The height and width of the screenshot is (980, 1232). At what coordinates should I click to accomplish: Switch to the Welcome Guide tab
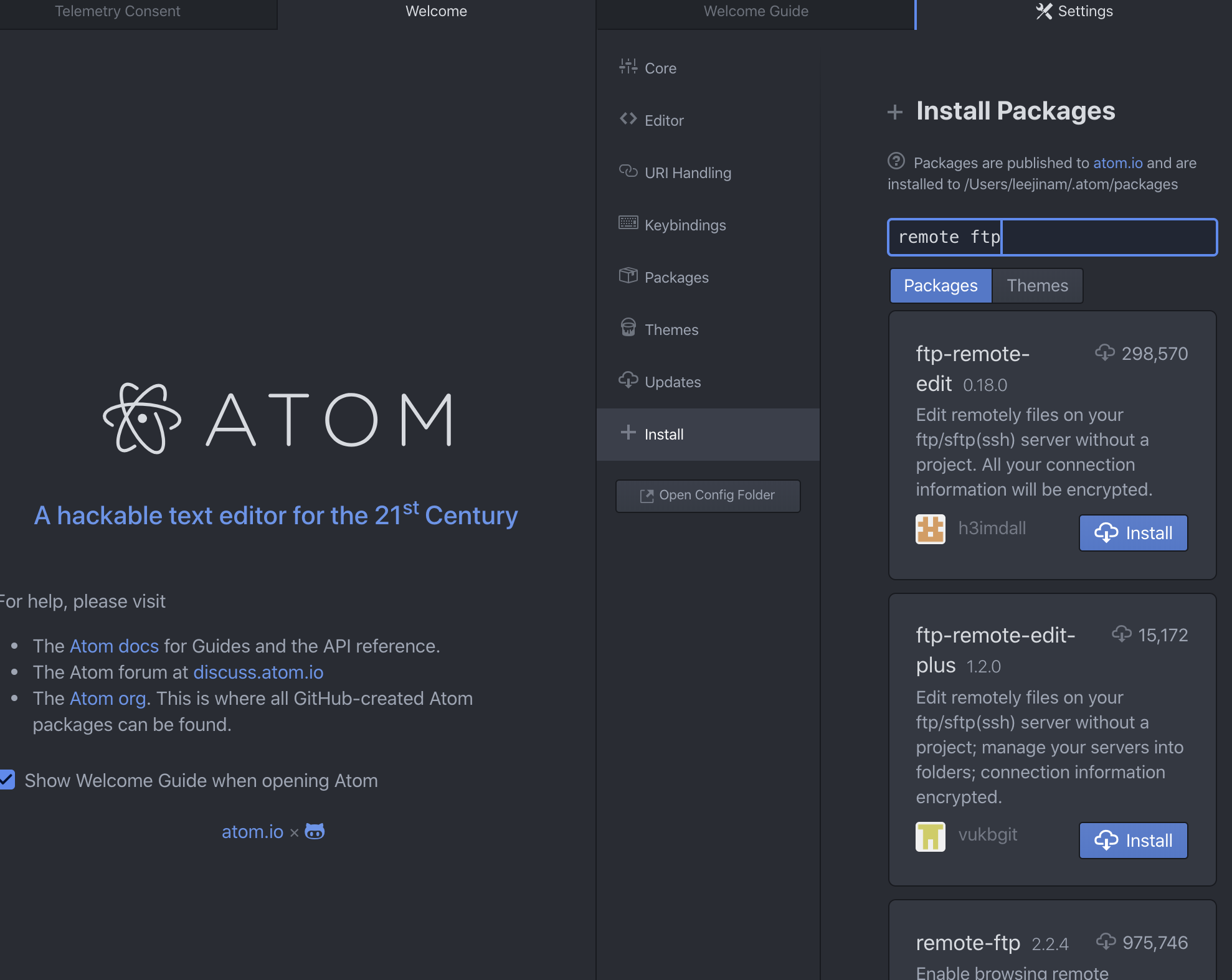click(756, 11)
